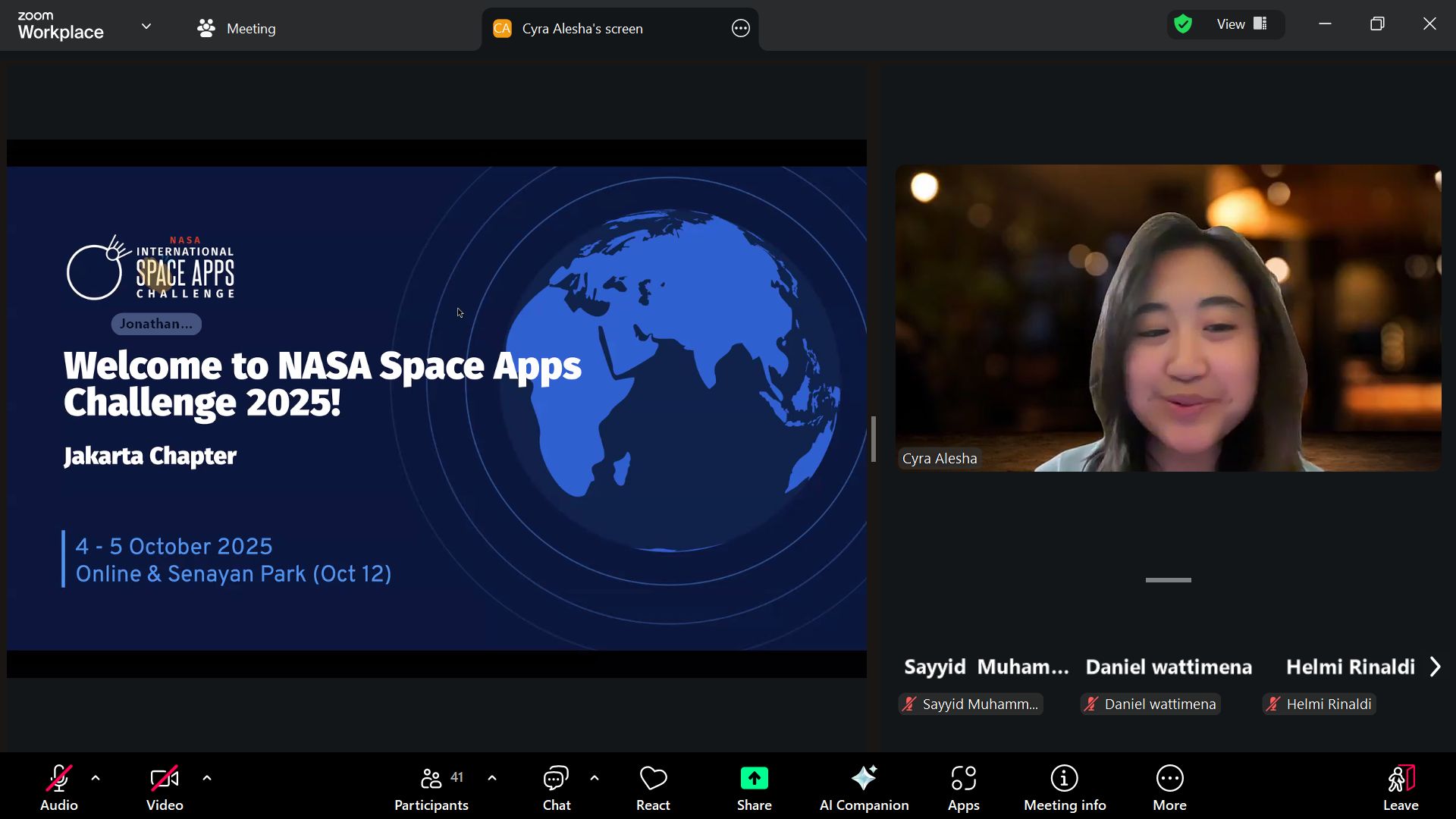Viewport: 1456px width, 819px height.
Task: Open the More options menu
Action: [1169, 788]
